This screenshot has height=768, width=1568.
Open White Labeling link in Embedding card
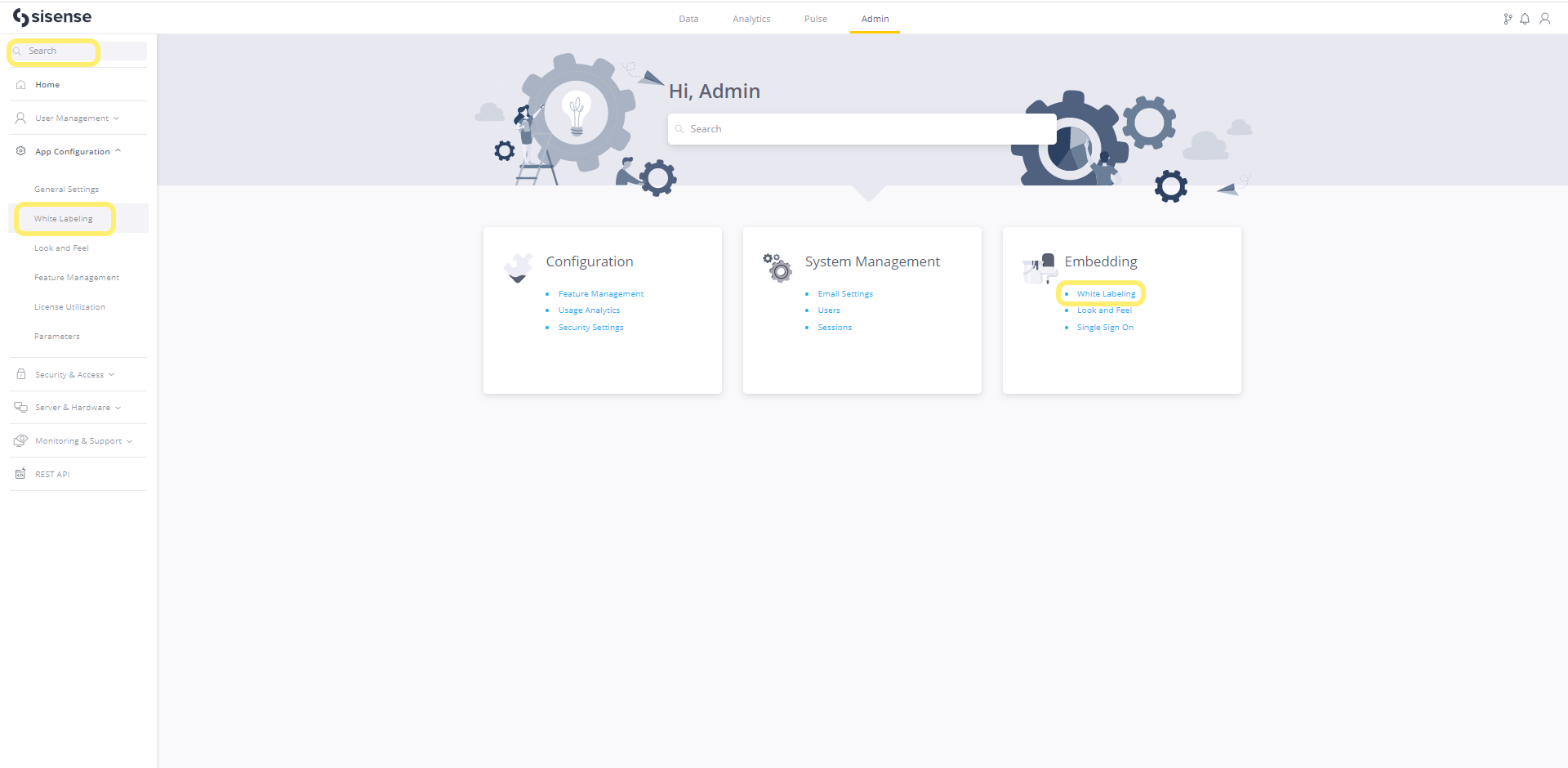(x=1106, y=294)
